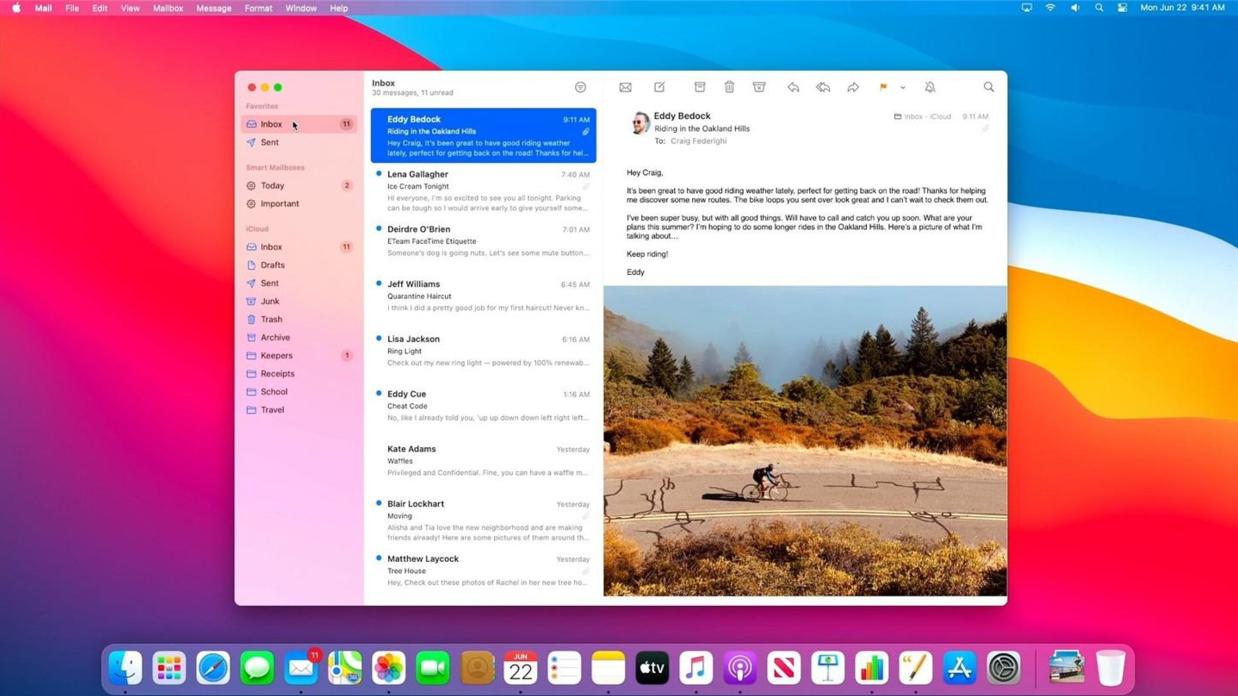Toggle the message filter
This screenshot has width=1238, height=696.
[579, 87]
